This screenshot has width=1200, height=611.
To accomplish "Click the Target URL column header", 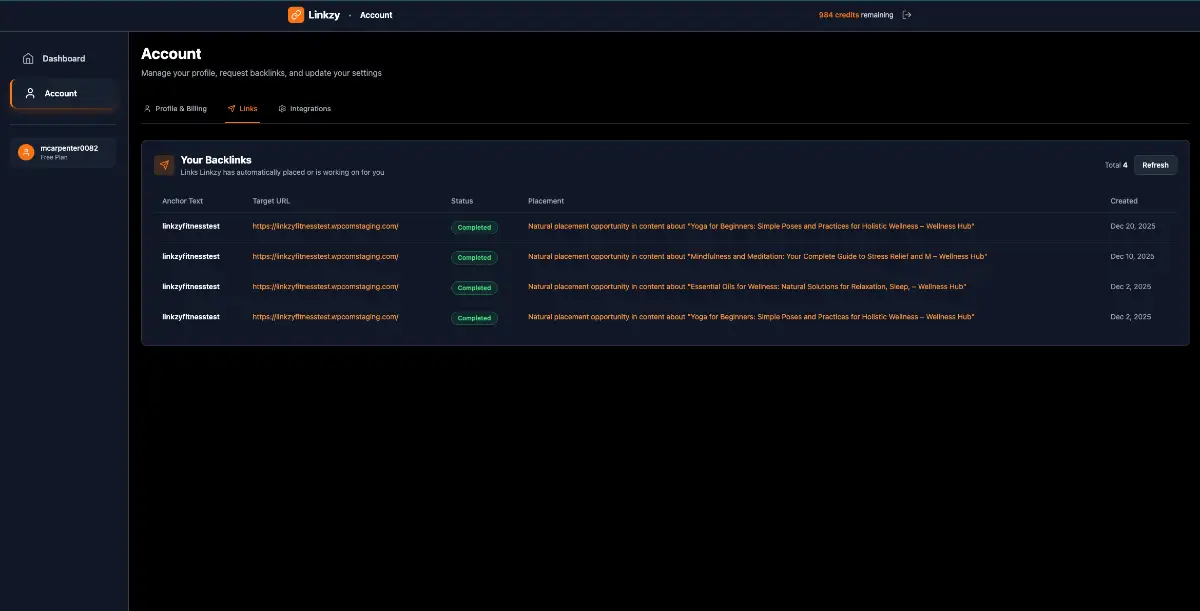I will pos(271,201).
